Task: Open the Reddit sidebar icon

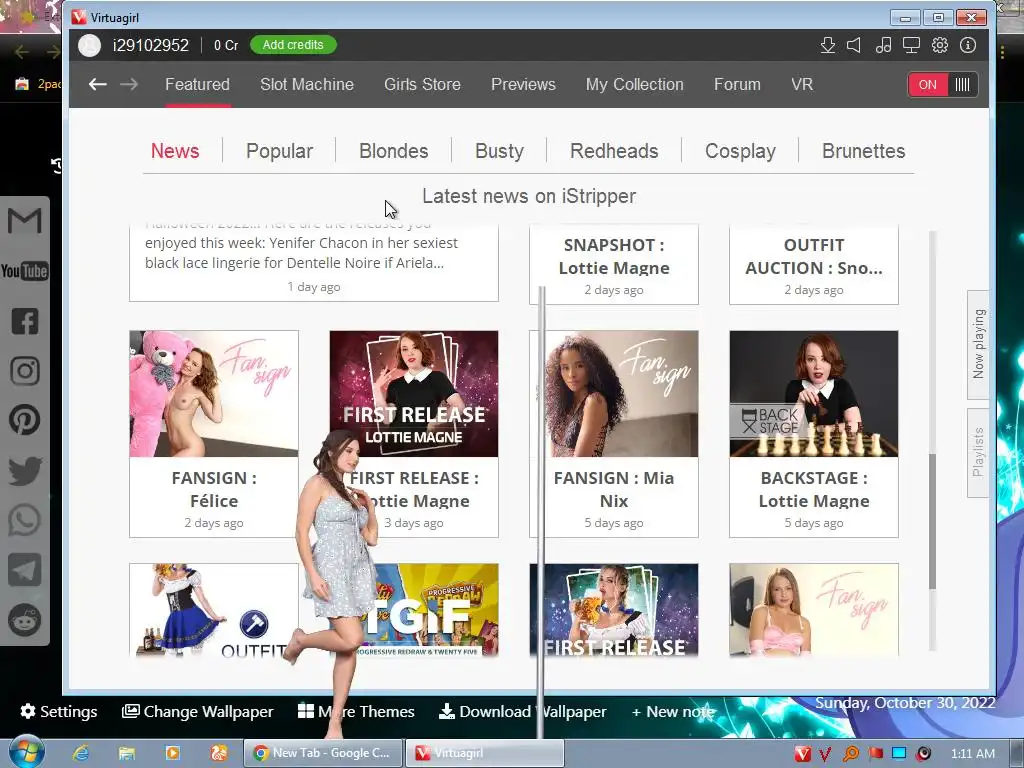Action: pos(25,619)
